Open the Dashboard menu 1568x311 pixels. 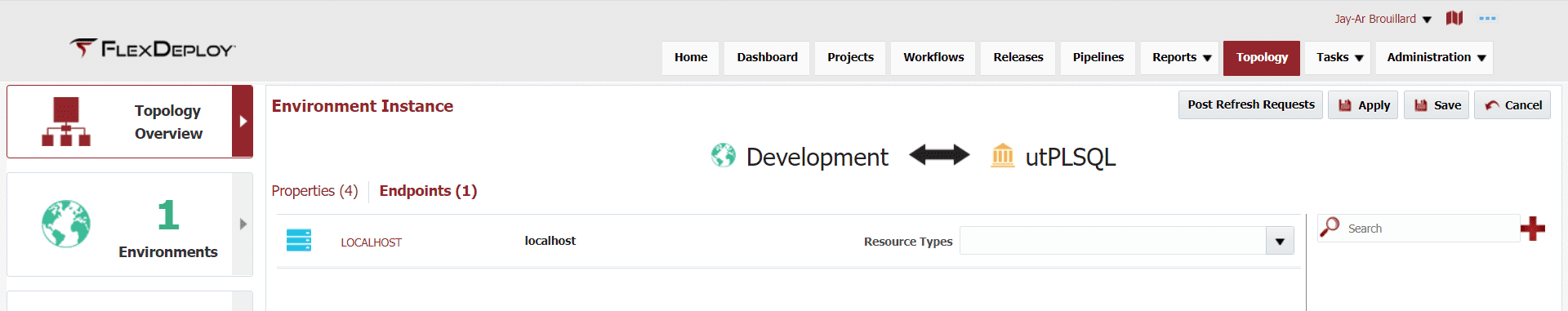point(767,58)
